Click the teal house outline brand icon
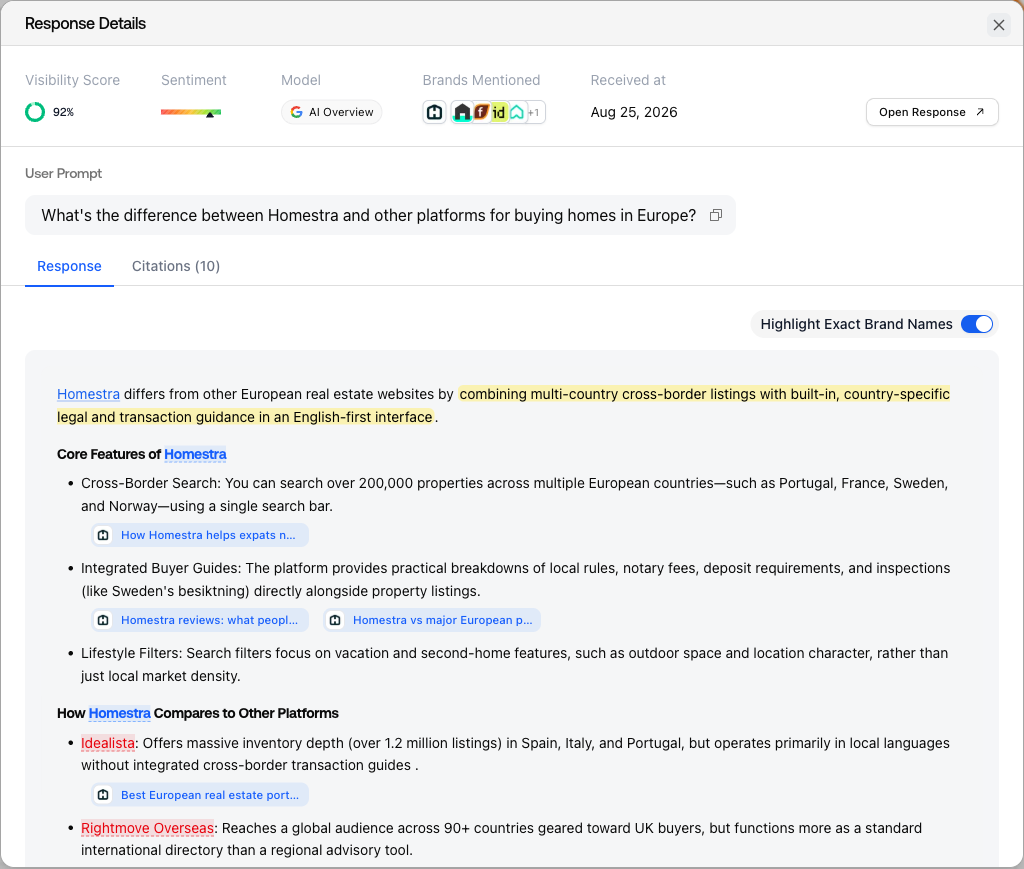The height and width of the screenshot is (869, 1024). coord(517,112)
